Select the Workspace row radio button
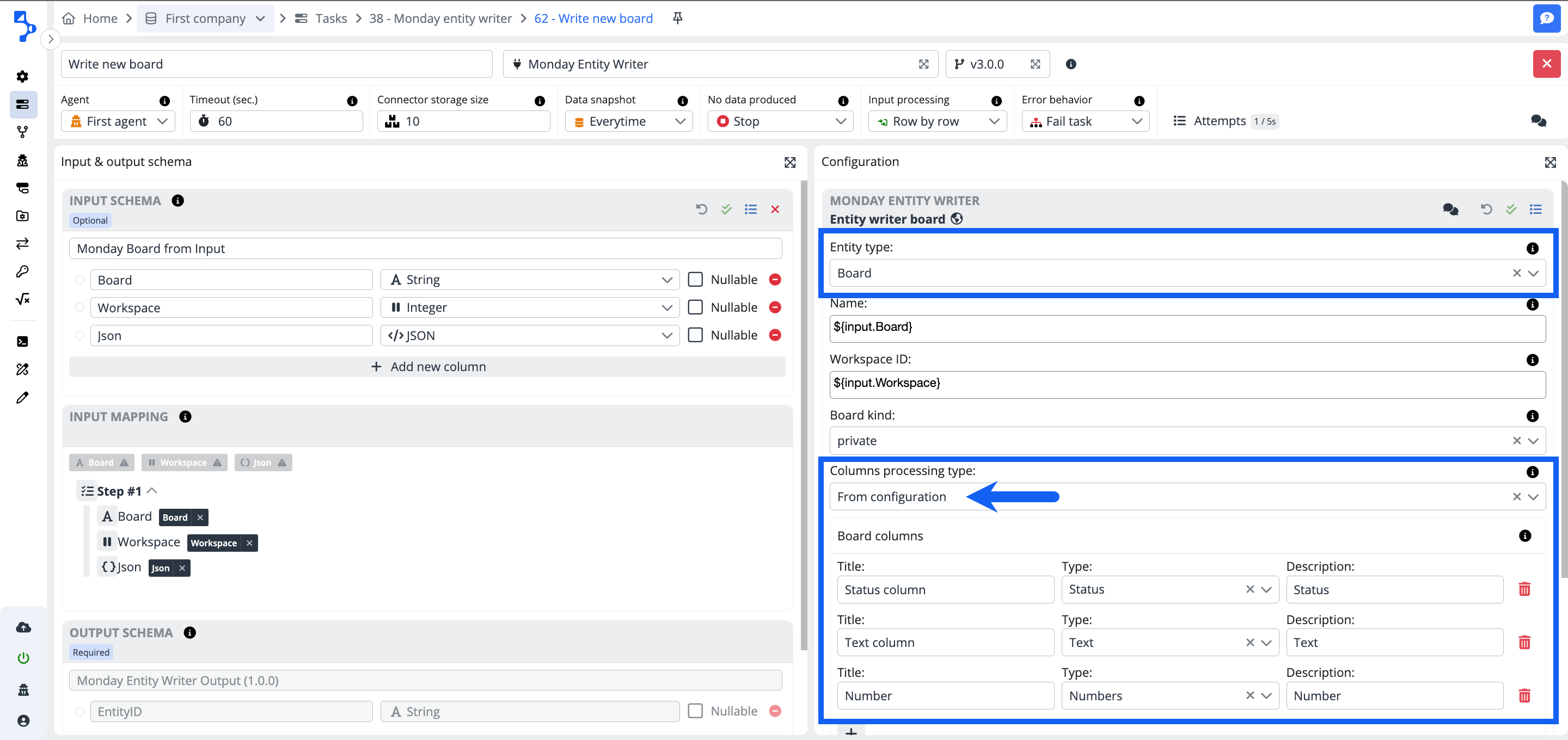1568x740 pixels. coord(79,307)
